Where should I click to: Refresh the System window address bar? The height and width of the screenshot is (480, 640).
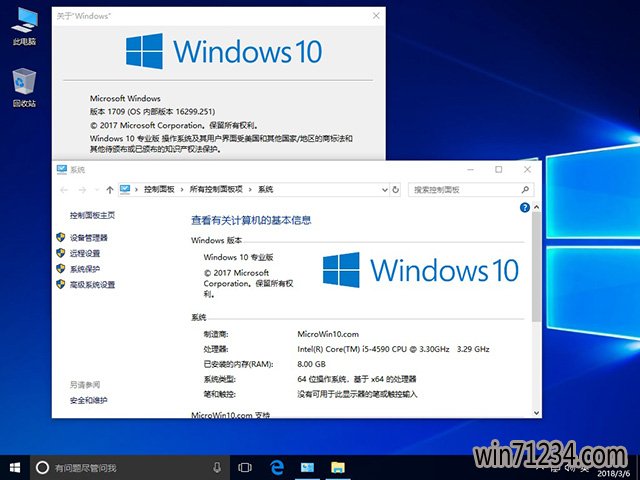[x=395, y=190]
